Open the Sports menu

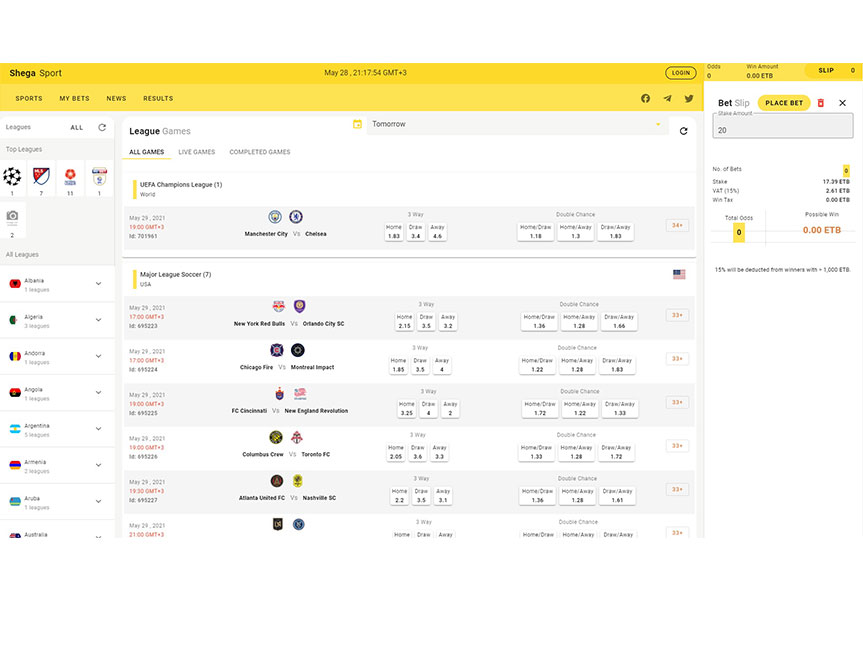click(x=29, y=99)
